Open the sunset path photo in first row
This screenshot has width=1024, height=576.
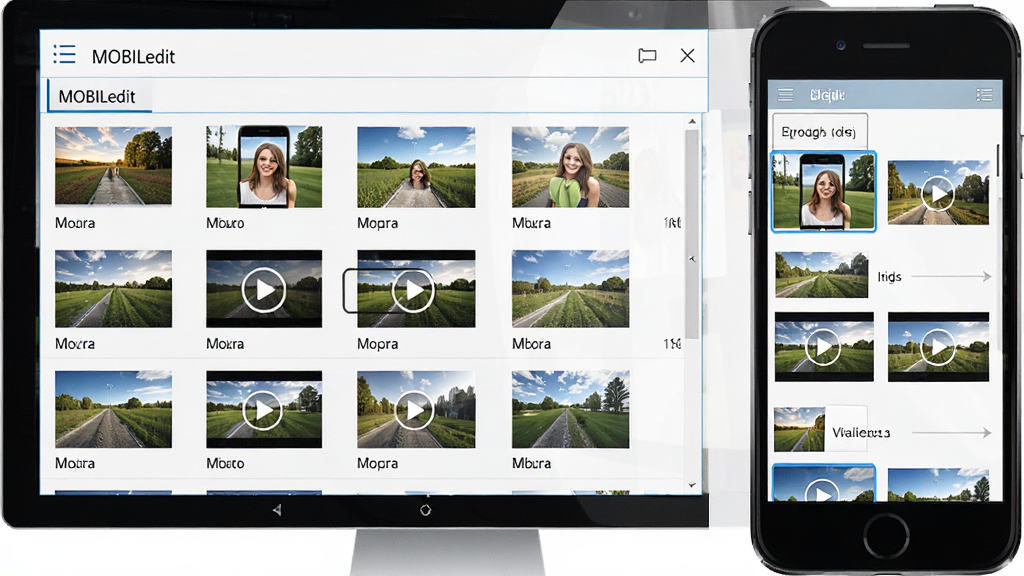[114, 166]
